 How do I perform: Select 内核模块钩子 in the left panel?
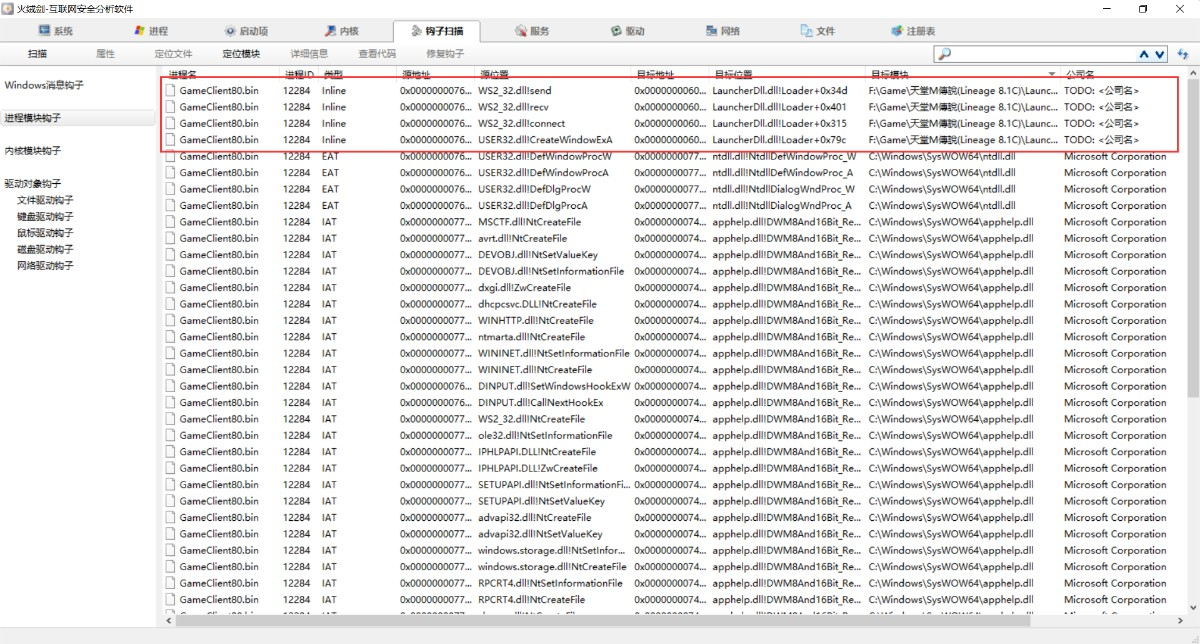click(33, 151)
